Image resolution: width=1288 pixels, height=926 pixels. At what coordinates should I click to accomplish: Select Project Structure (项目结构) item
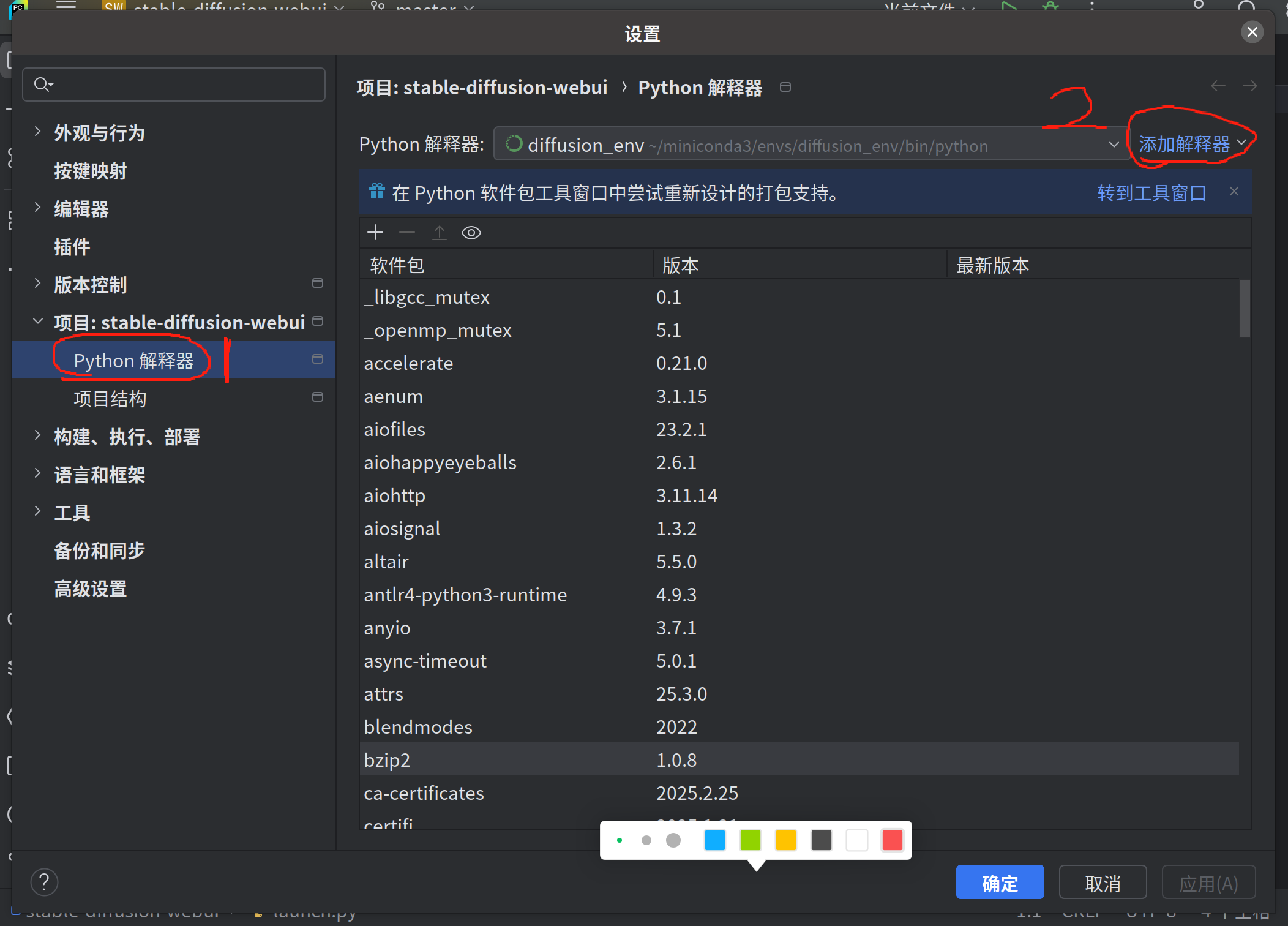[110, 399]
